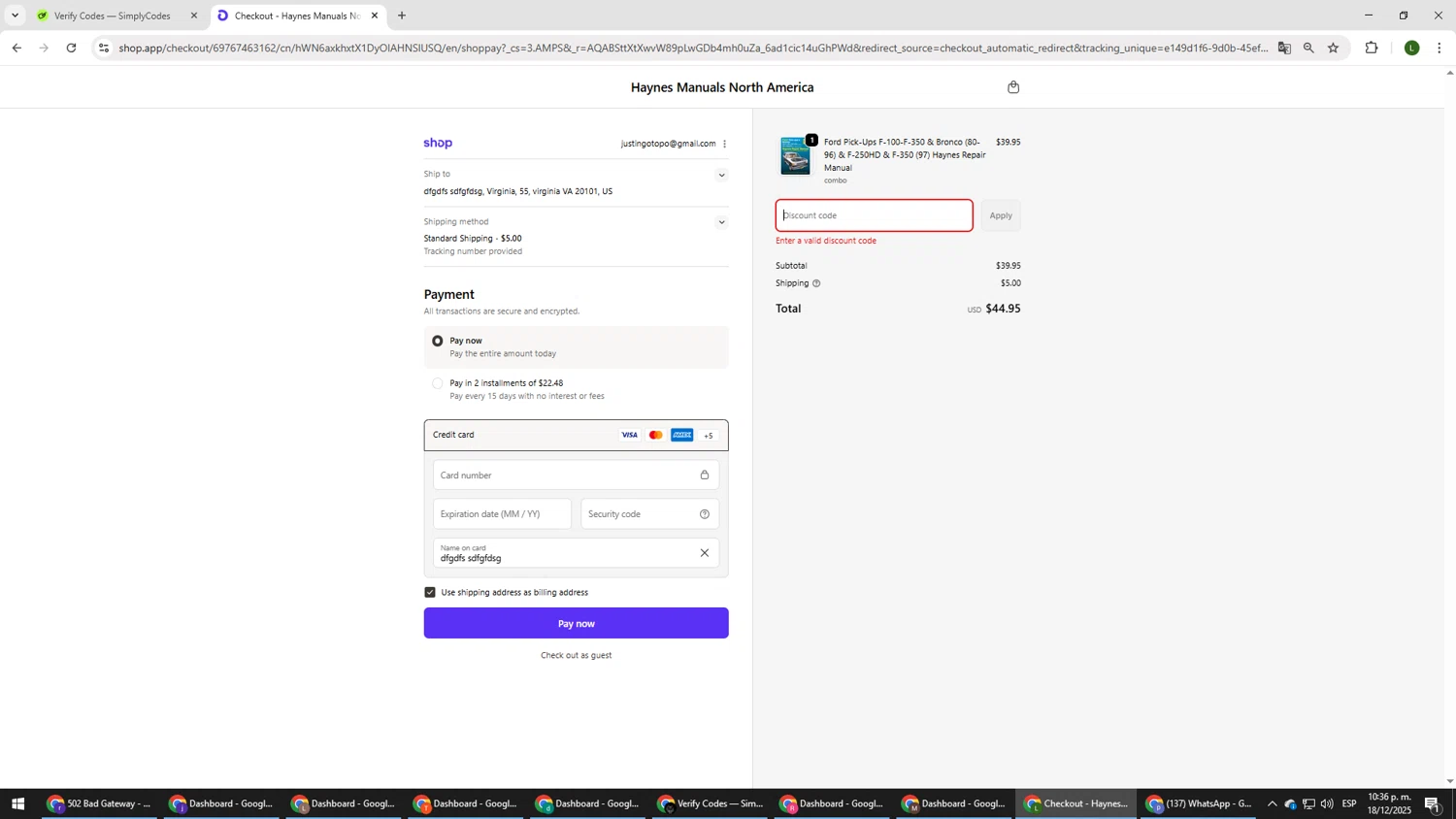Focus the Card number field

pyautogui.click(x=576, y=475)
